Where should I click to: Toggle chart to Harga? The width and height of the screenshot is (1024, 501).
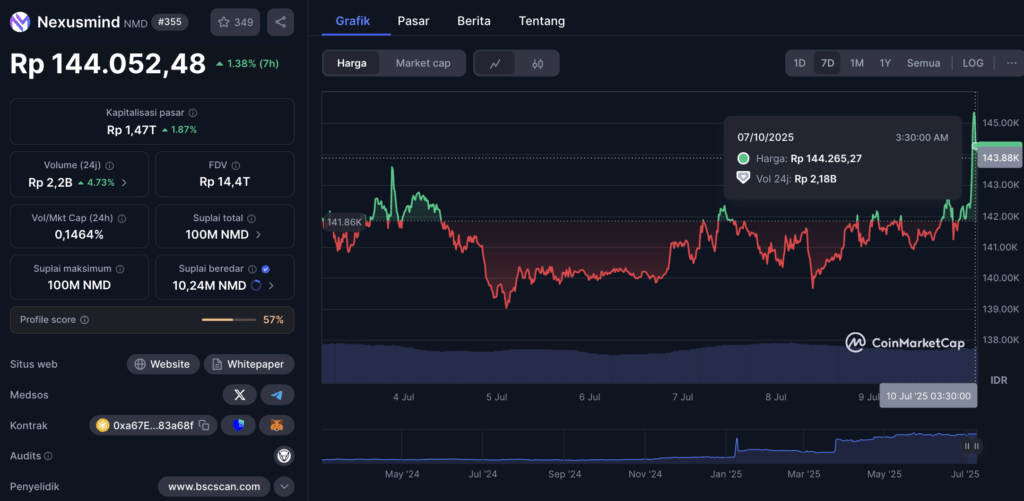point(351,63)
